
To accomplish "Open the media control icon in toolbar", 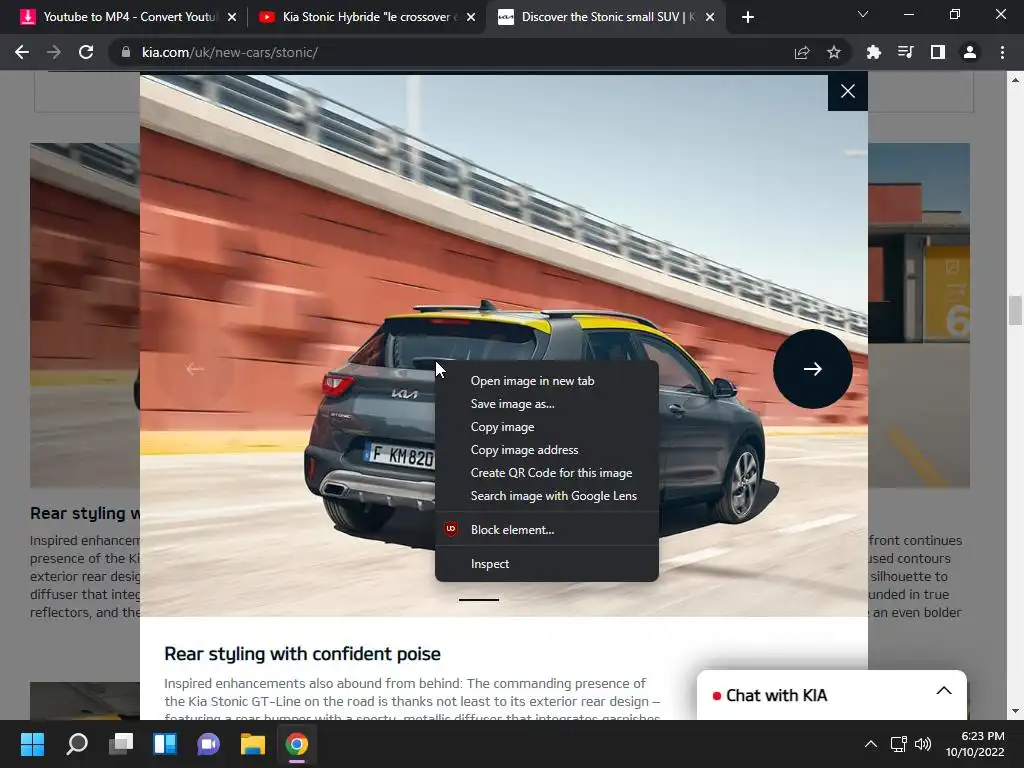I will [x=906, y=52].
